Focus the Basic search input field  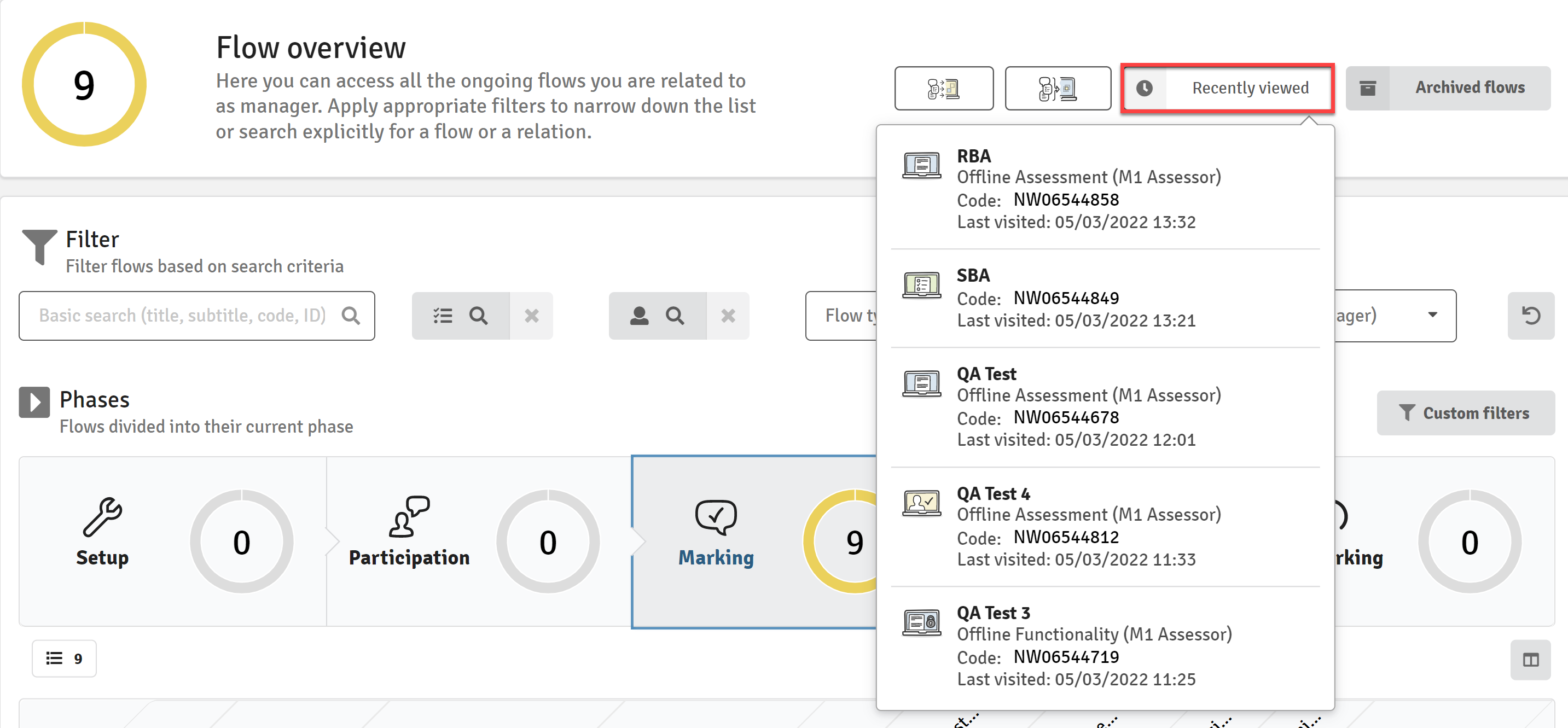point(196,315)
